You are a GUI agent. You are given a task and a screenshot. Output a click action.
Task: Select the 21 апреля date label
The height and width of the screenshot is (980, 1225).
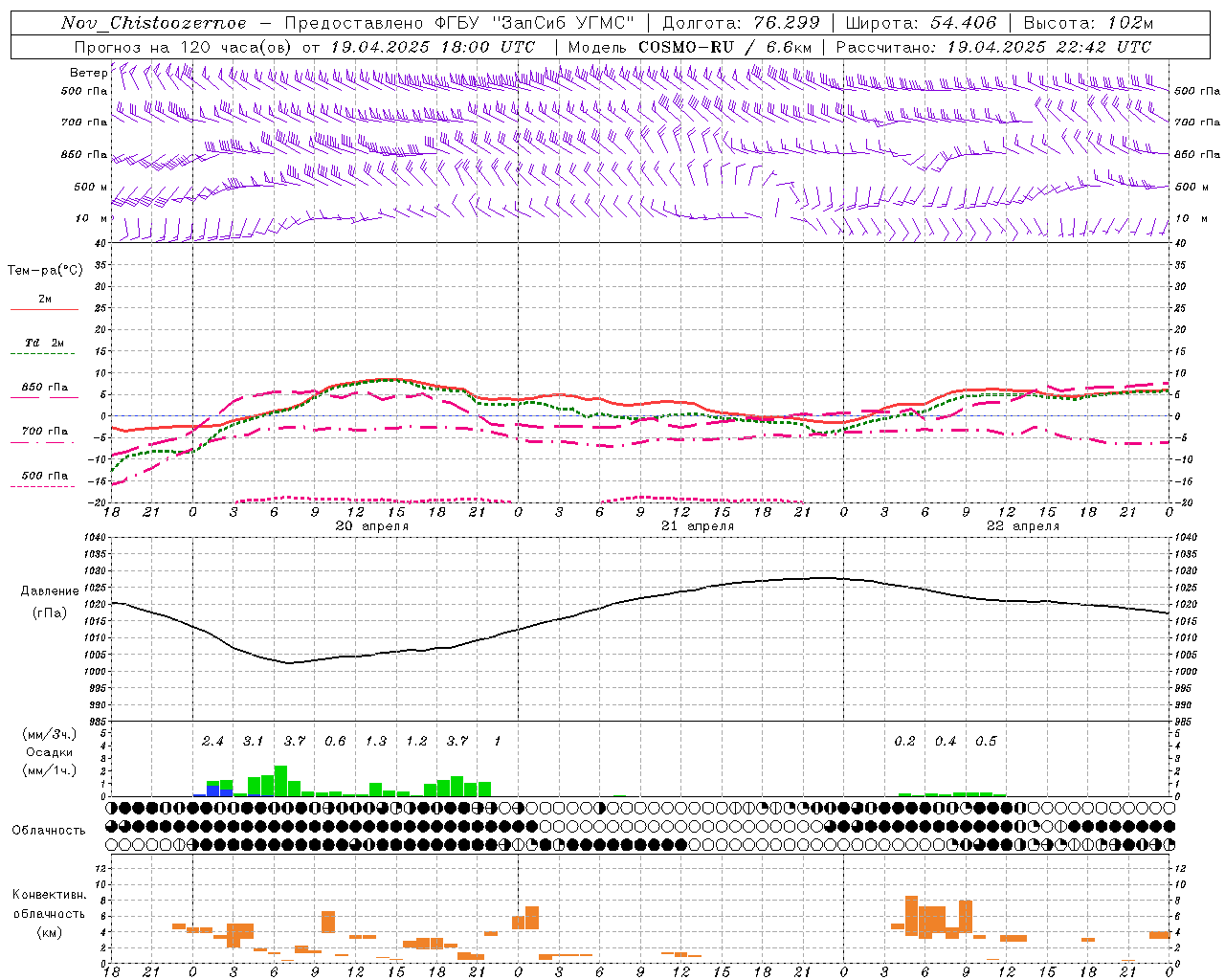(x=698, y=526)
